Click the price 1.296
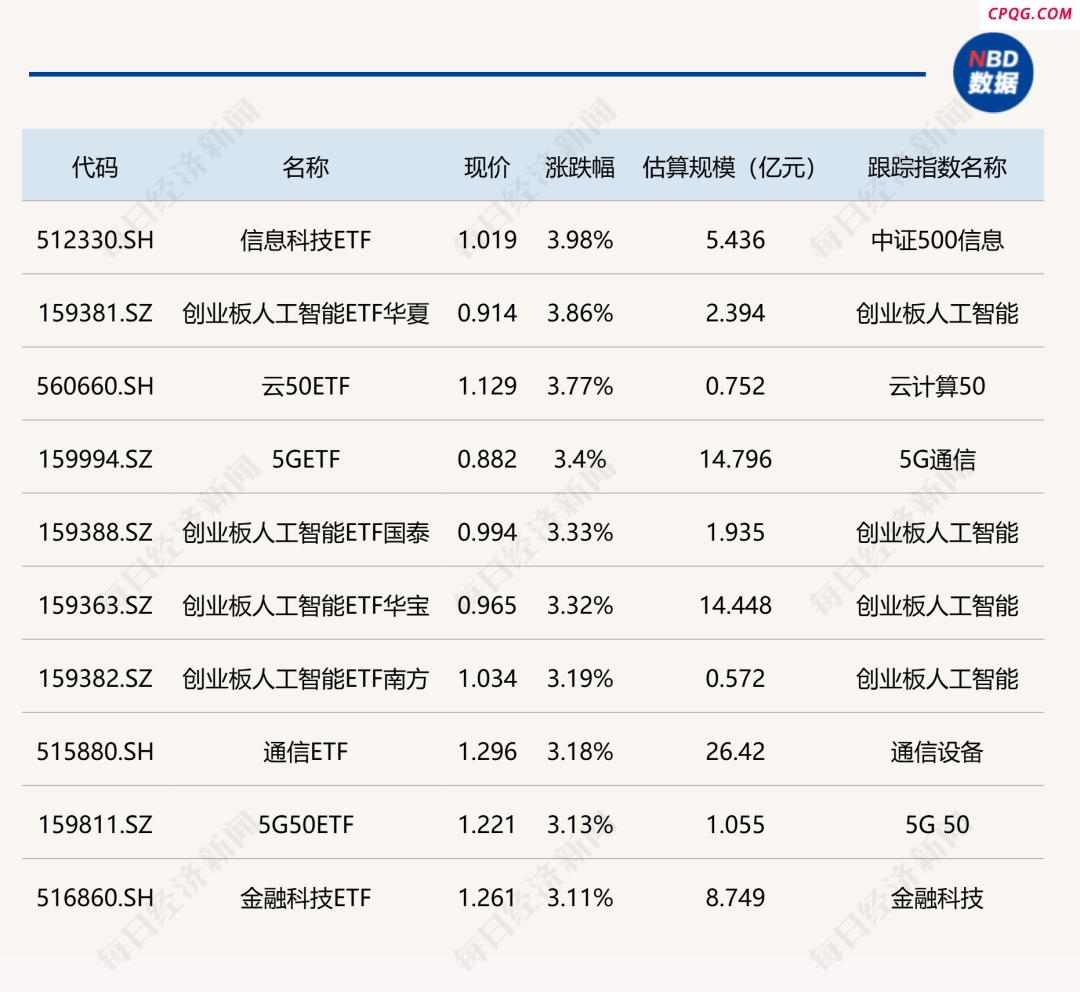This screenshot has height=992, width=1080. [487, 752]
